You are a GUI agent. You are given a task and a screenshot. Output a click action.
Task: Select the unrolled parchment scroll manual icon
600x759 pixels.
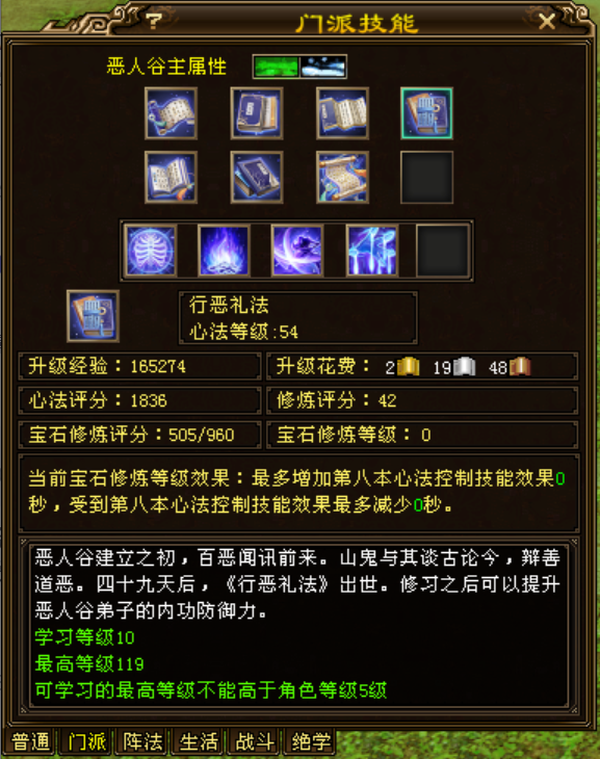coord(343,177)
